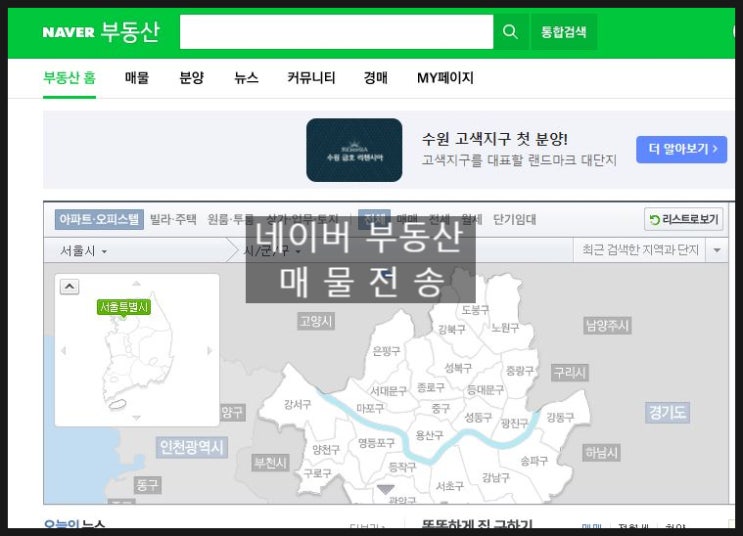The image size is (743, 536).
Task: Switch to the 경매 tab
Action: point(375,78)
